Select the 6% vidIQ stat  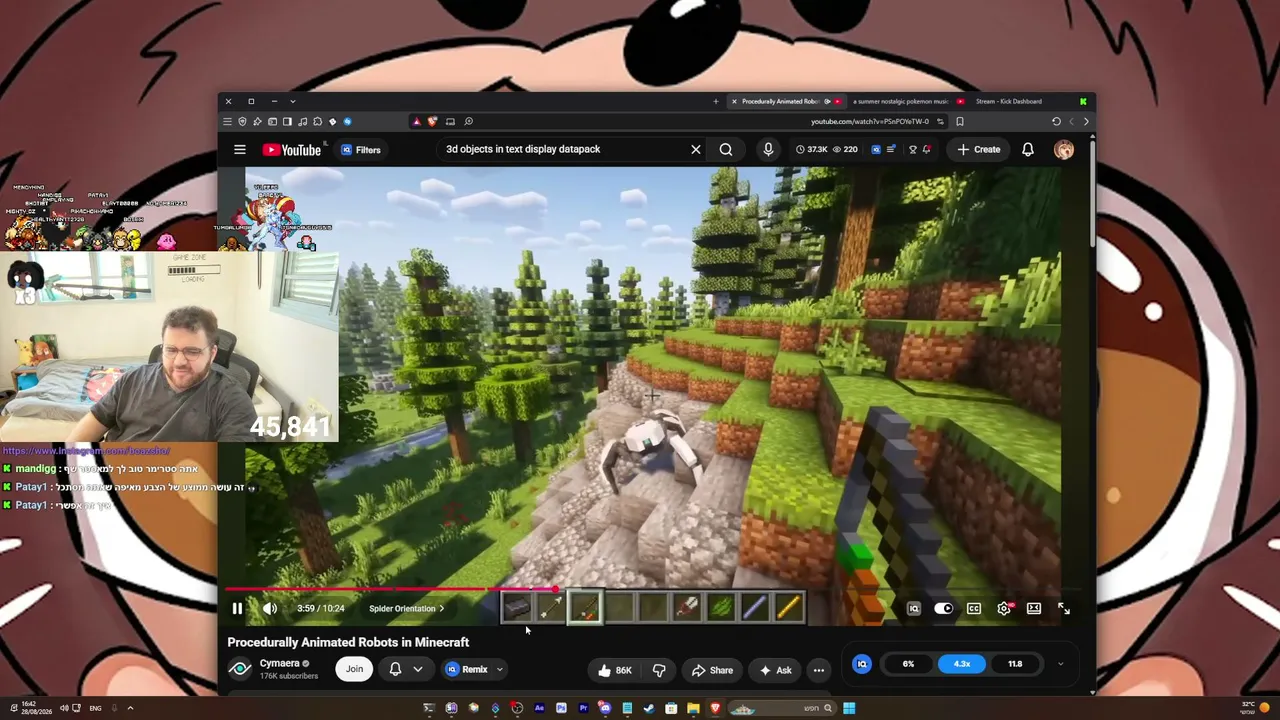[x=908, y=664]
